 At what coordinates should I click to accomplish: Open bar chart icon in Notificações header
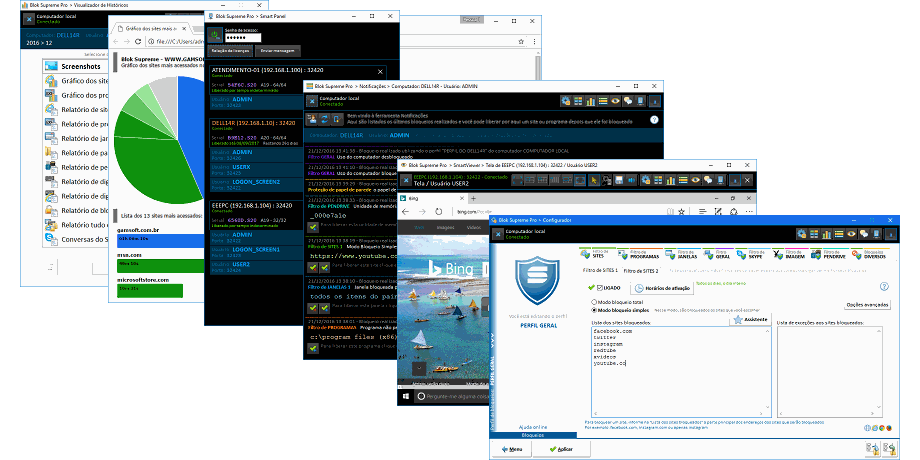tap(590, 101)
